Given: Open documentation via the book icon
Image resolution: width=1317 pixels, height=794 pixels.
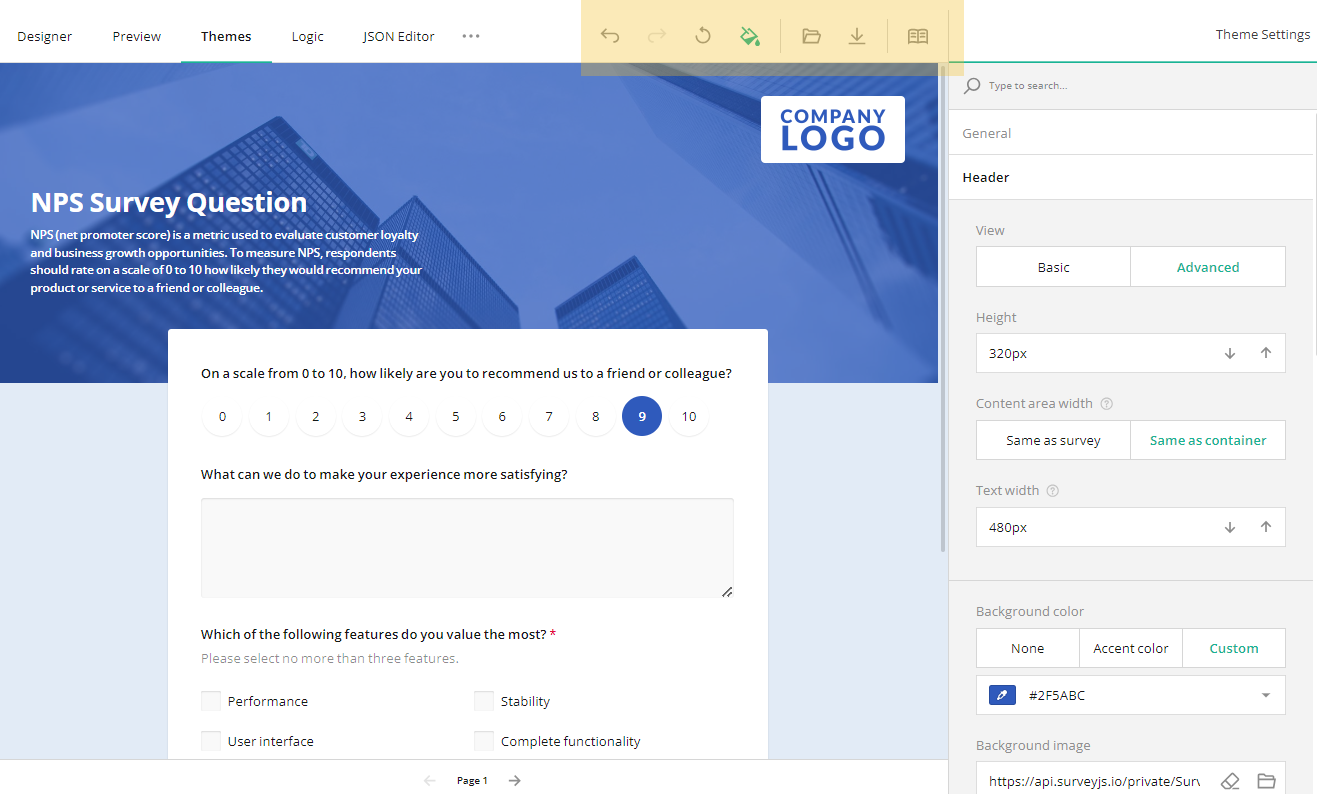Looking at the screenshot, I should point(917,35).
